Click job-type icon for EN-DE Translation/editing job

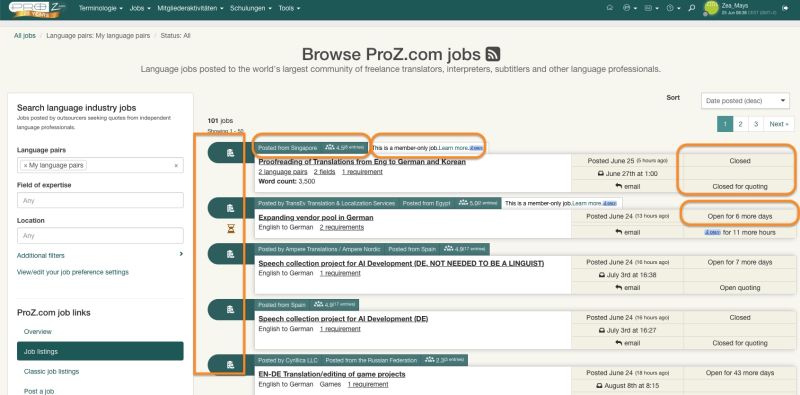(230, 364)
